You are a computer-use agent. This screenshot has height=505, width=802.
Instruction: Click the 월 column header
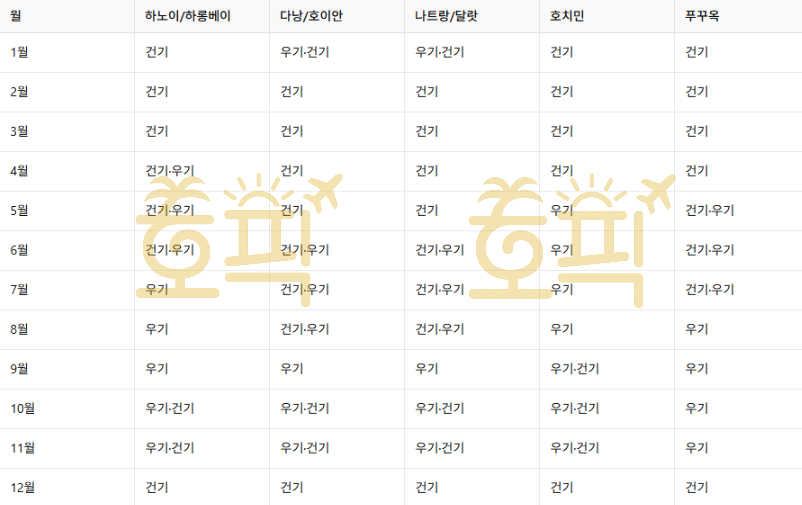[16, 16]
